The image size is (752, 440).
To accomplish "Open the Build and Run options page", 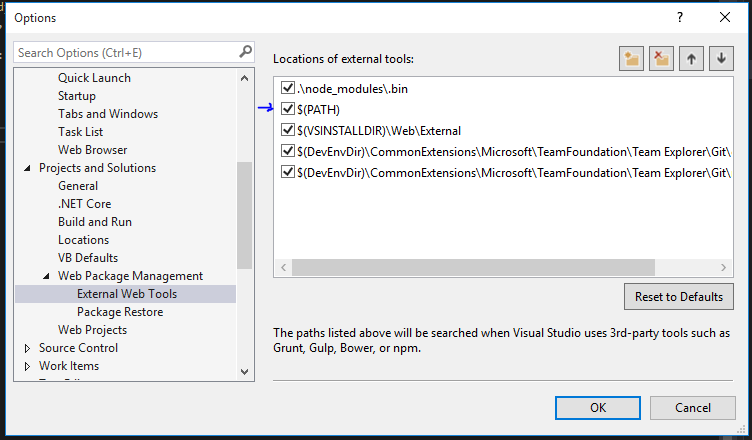I will (x=95, y=222).
